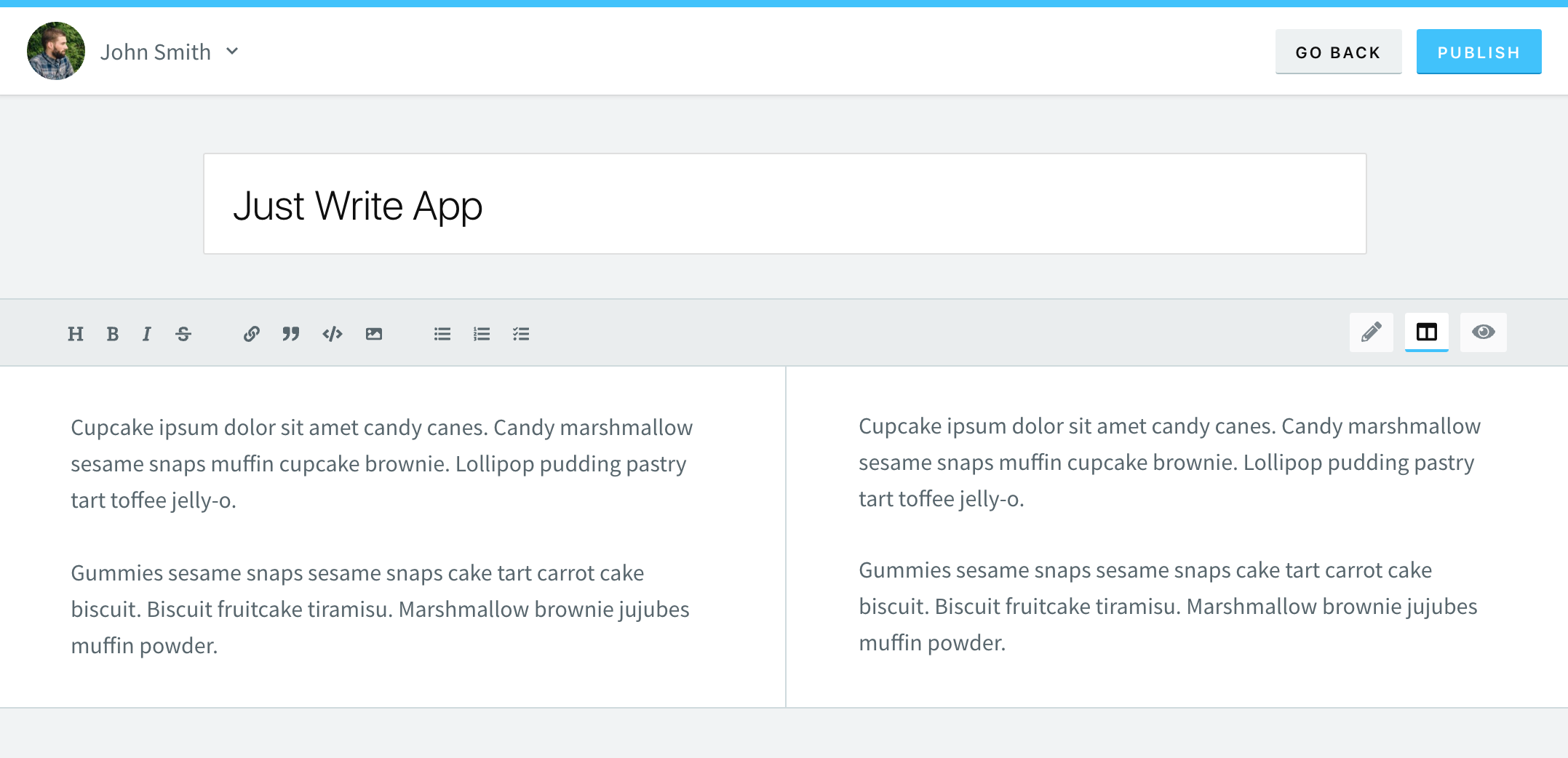Insert an image
The width and height of the screenshot is (1568, 758).
[x=374, y=334]
